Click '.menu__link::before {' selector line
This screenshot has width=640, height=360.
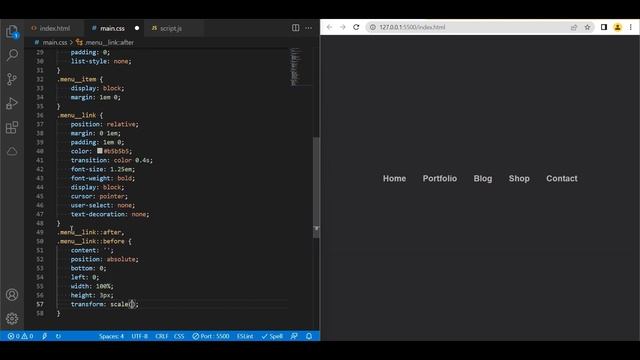click(94, 241)
